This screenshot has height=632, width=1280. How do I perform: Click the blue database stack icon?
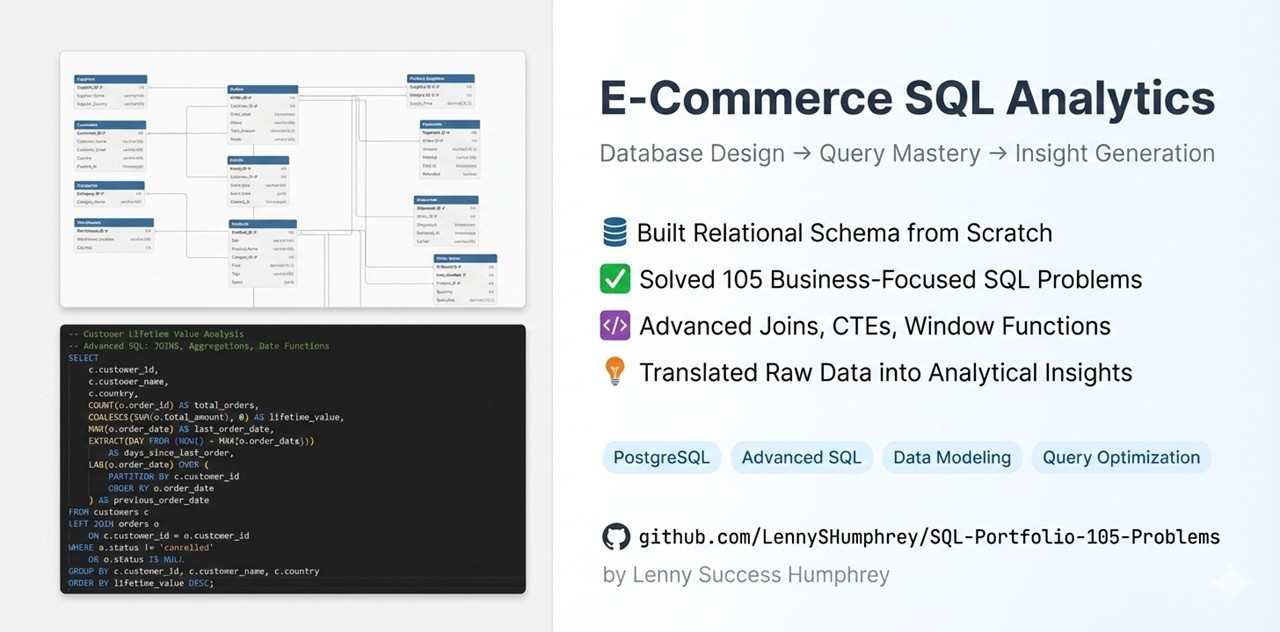coord(615,233)
